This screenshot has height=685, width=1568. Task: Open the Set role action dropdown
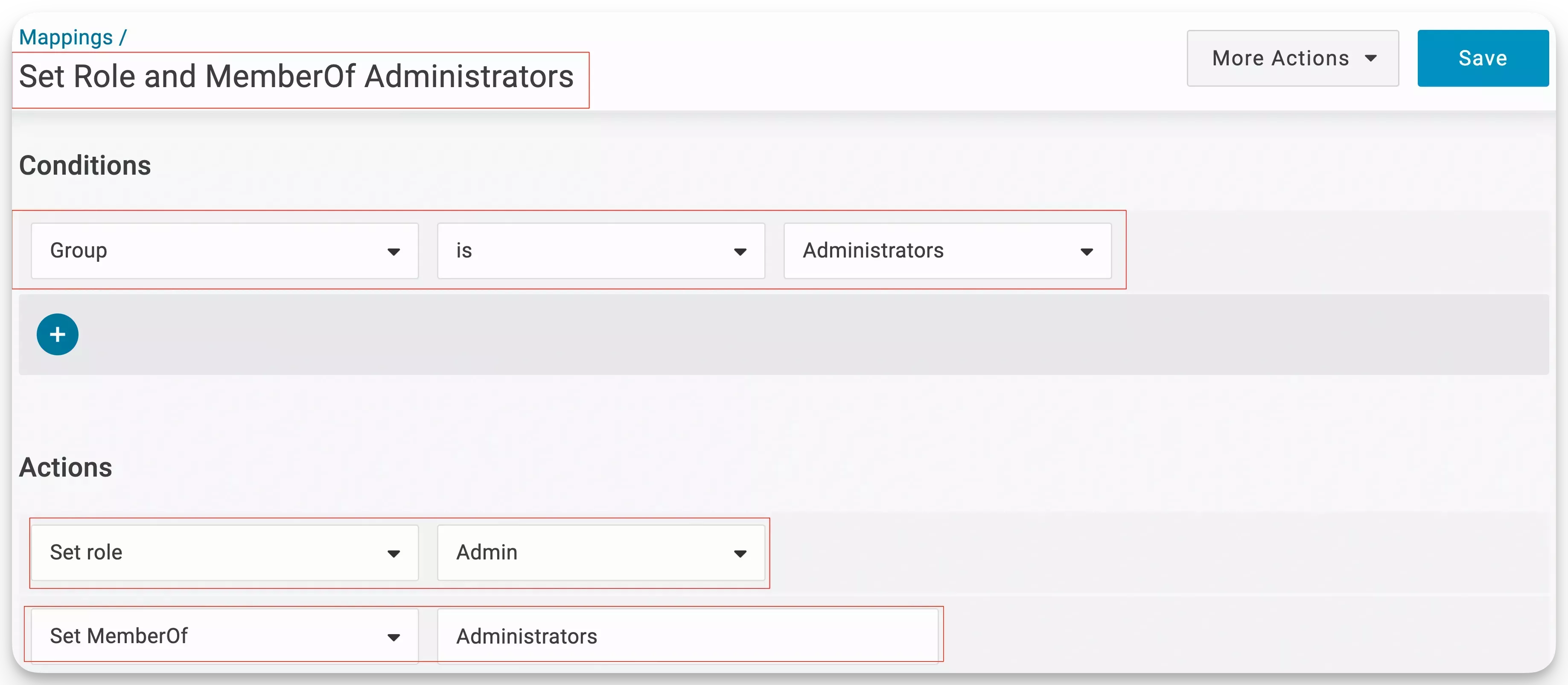click(x=224, y=552)
